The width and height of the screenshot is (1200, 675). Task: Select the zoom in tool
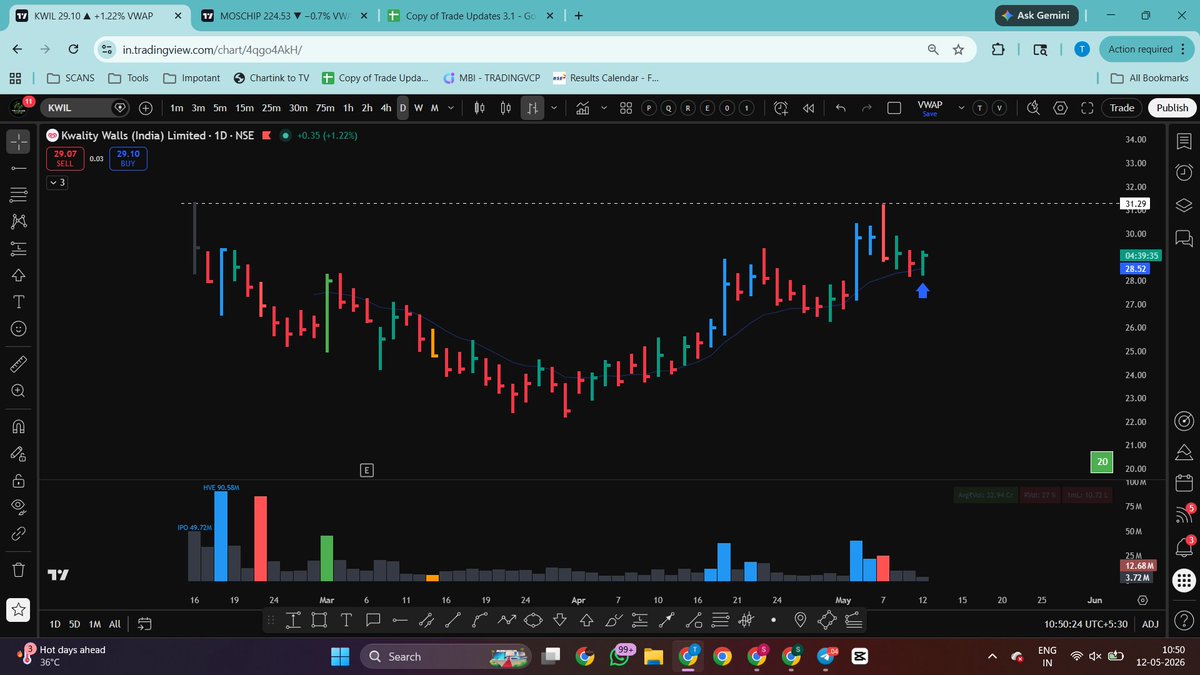tap(19, 390)
